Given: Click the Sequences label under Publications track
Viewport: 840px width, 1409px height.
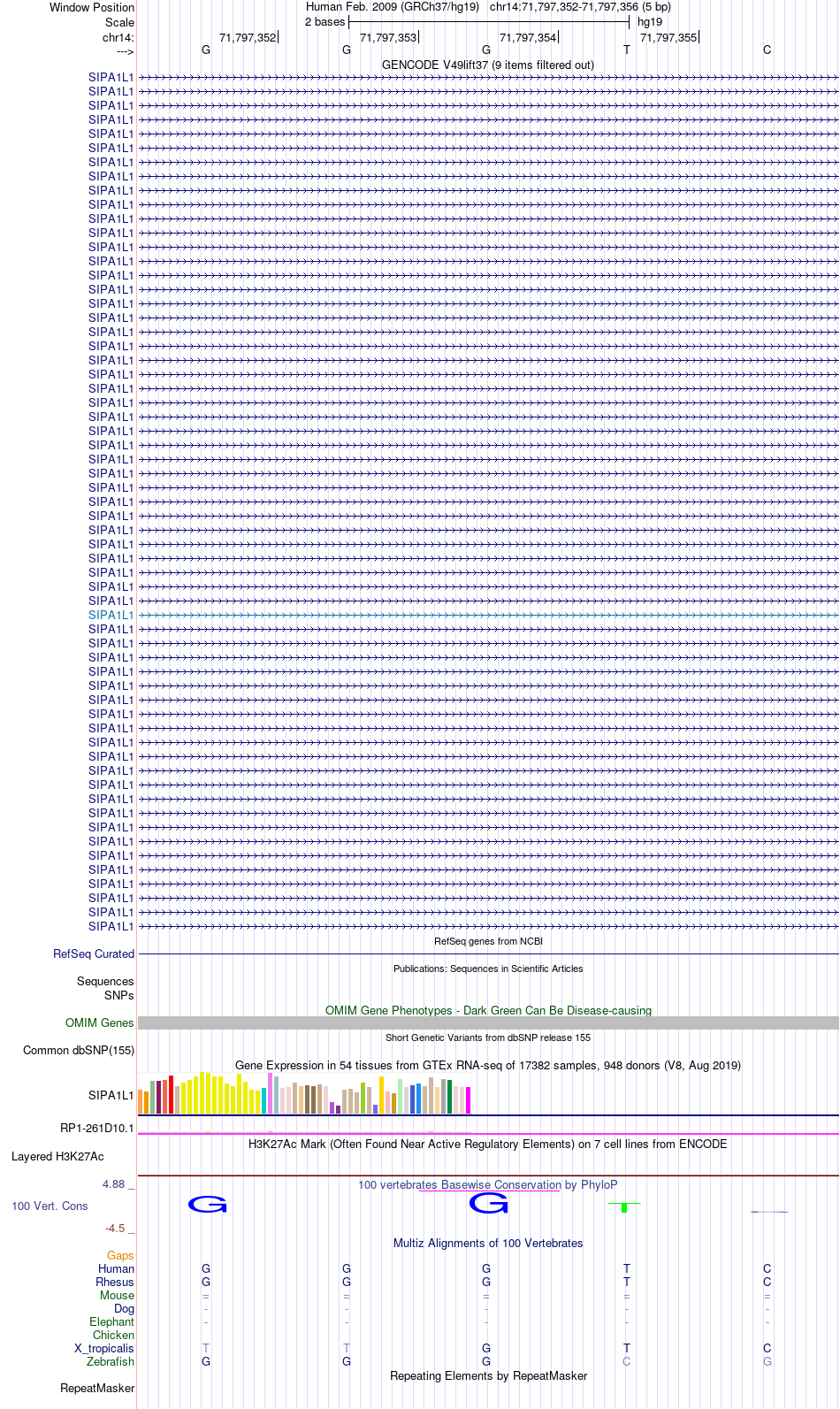Looking at the screenshot, I should pos(105,981).
